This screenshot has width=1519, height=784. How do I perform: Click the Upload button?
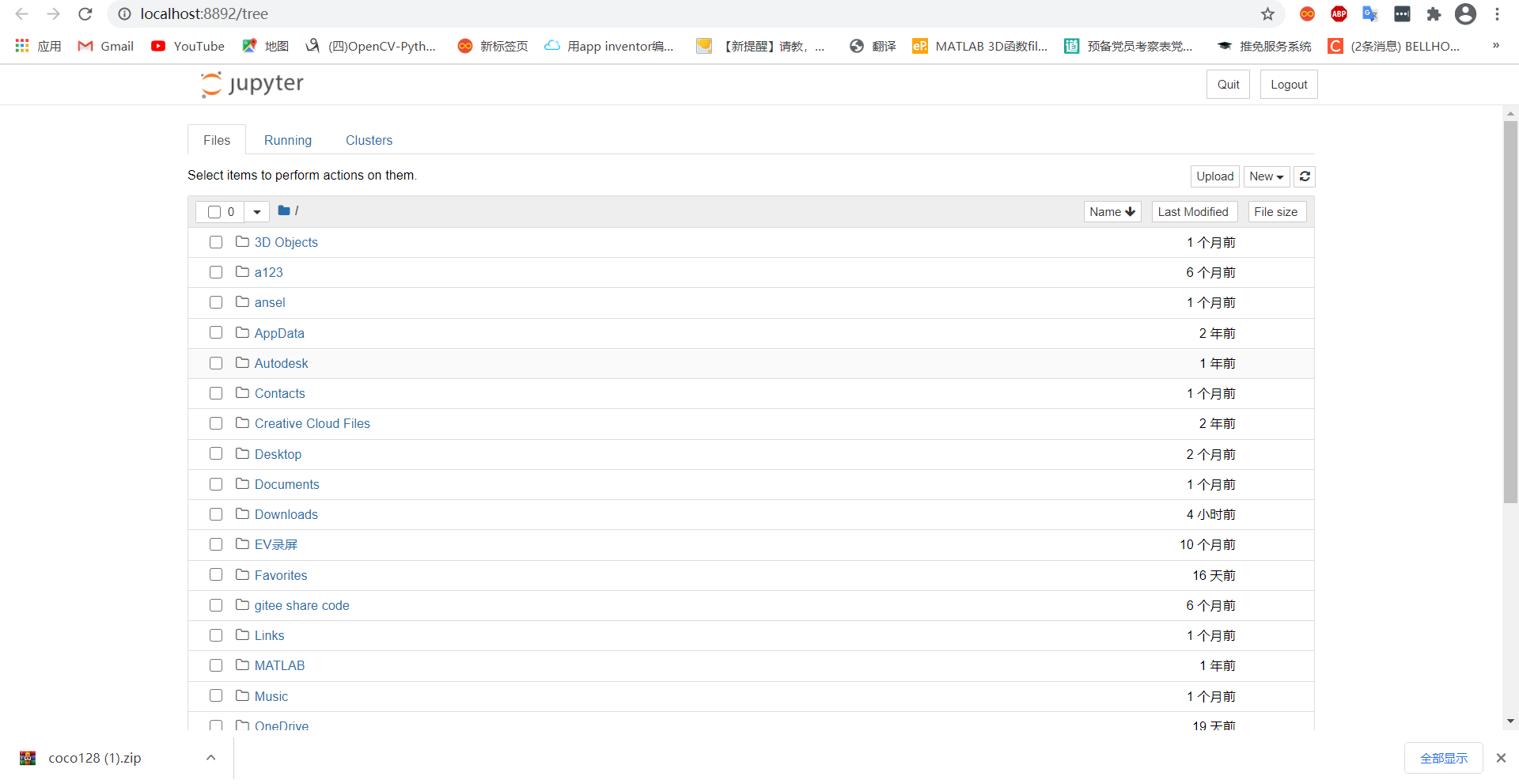pyautogui.click(x=1215, y=176)
